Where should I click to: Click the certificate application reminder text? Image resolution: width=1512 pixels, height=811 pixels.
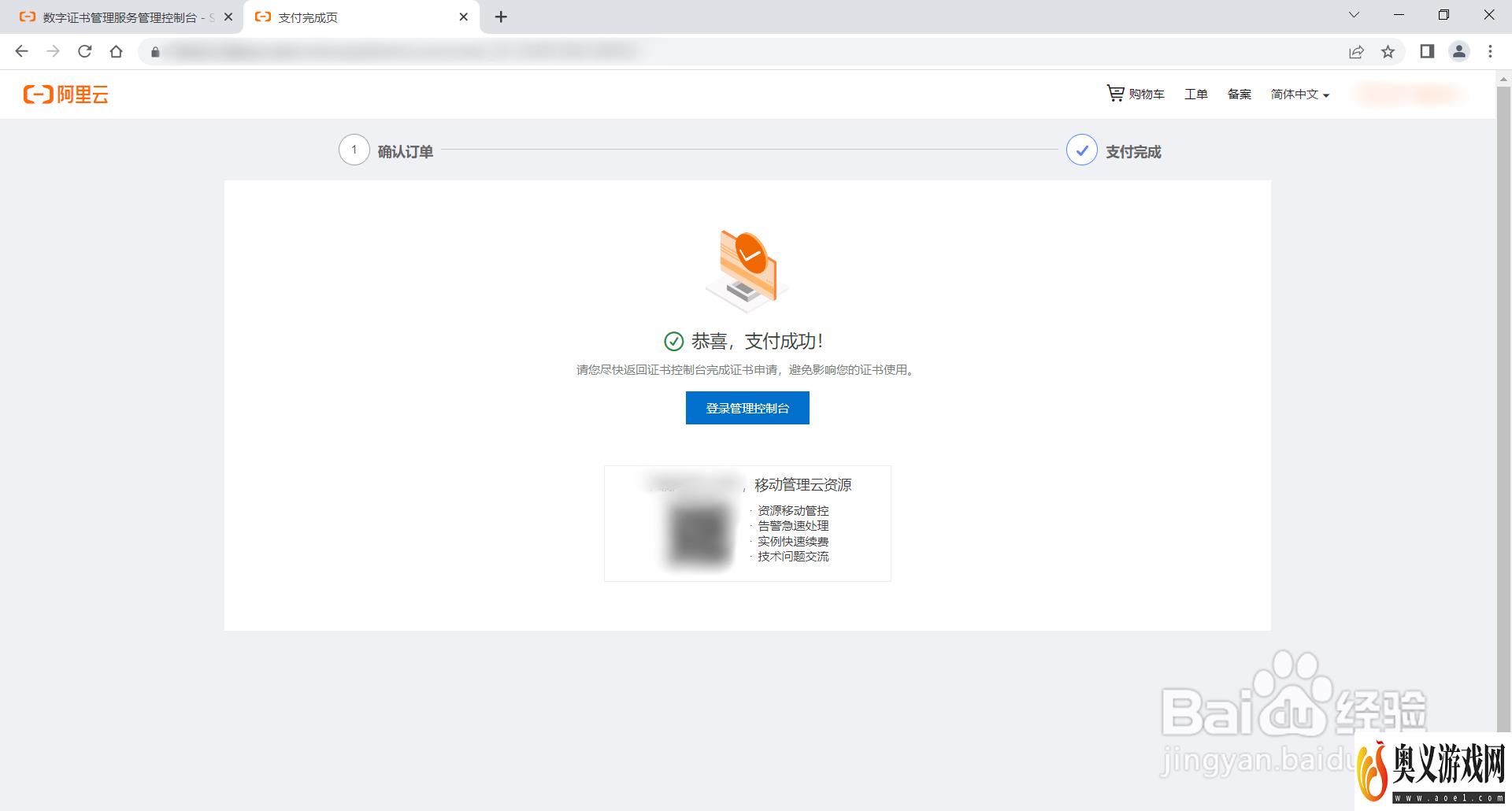[x=747, y=370]
